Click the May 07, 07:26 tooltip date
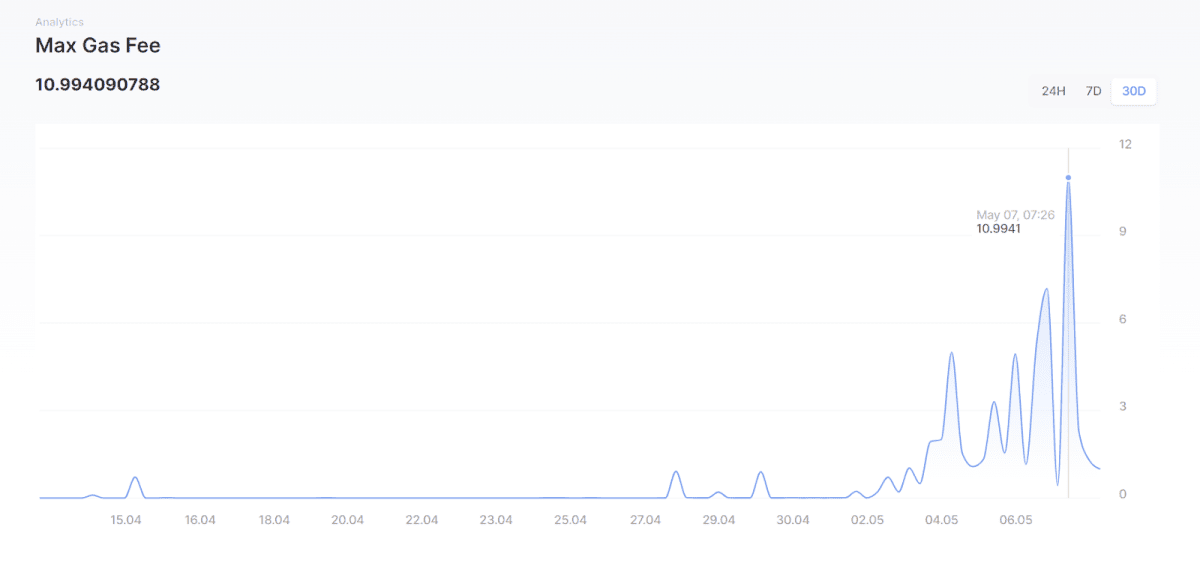The image size is (1200, 563). pyautogui.click(x=1015, y=215)
